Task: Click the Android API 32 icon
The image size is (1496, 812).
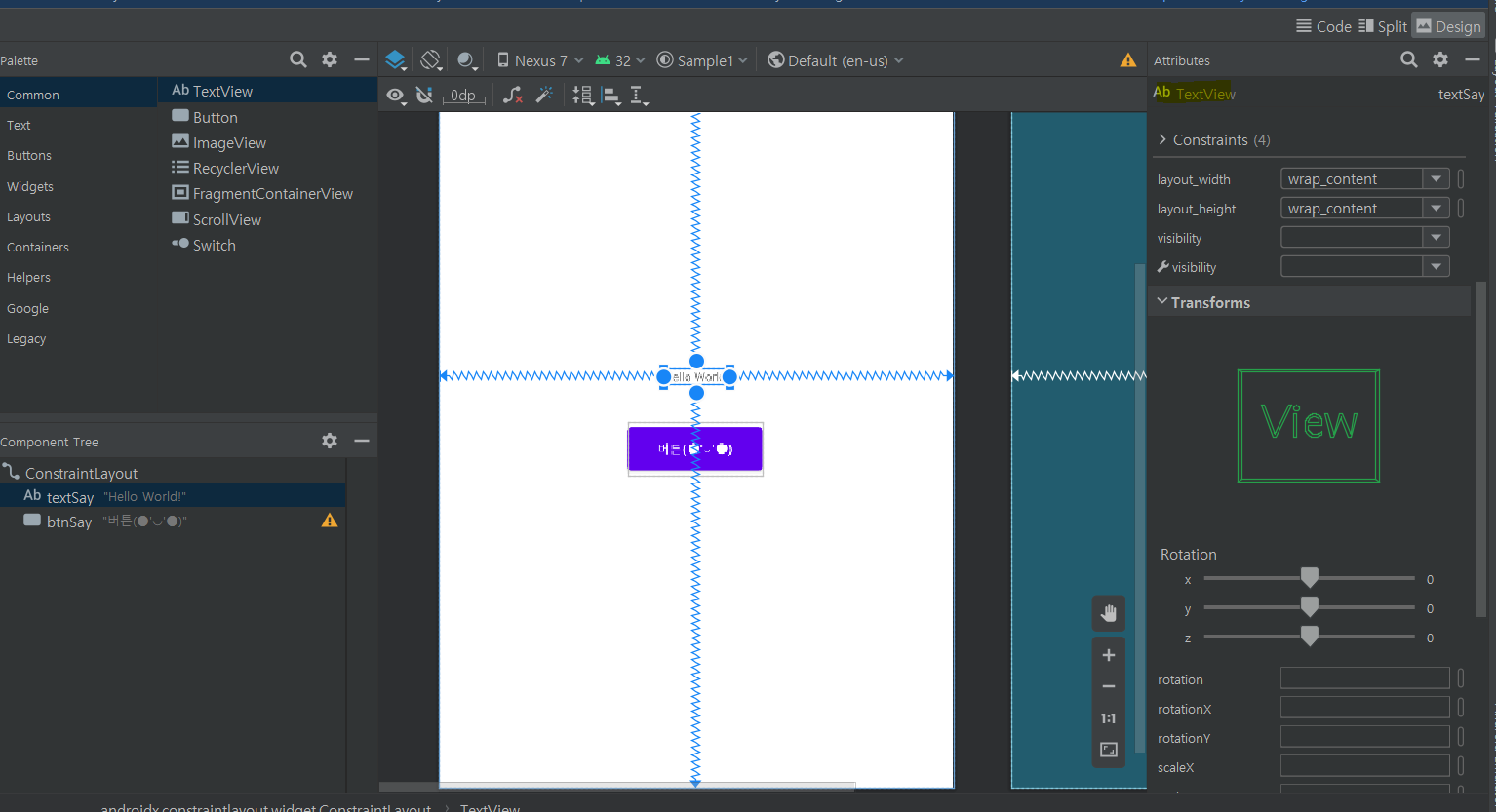Action: coord(603,60)
